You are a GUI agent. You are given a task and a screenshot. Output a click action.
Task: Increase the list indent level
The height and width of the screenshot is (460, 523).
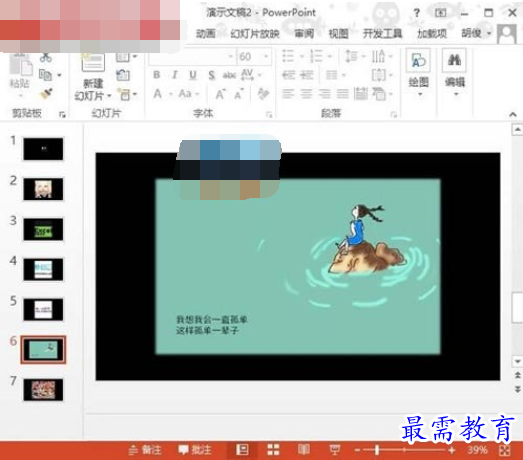coord(307,75)
